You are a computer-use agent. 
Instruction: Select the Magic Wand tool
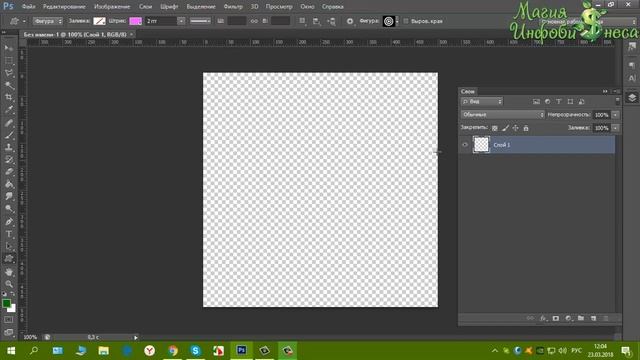click(x=9, y=85)
